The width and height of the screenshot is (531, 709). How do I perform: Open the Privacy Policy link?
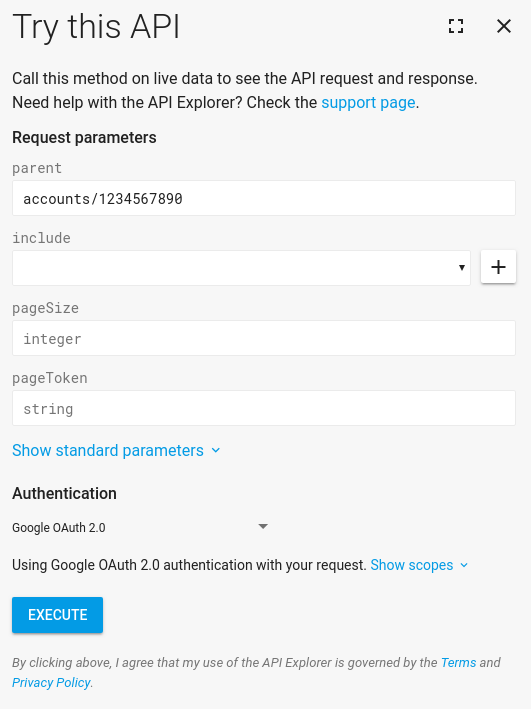coord(52,682)
